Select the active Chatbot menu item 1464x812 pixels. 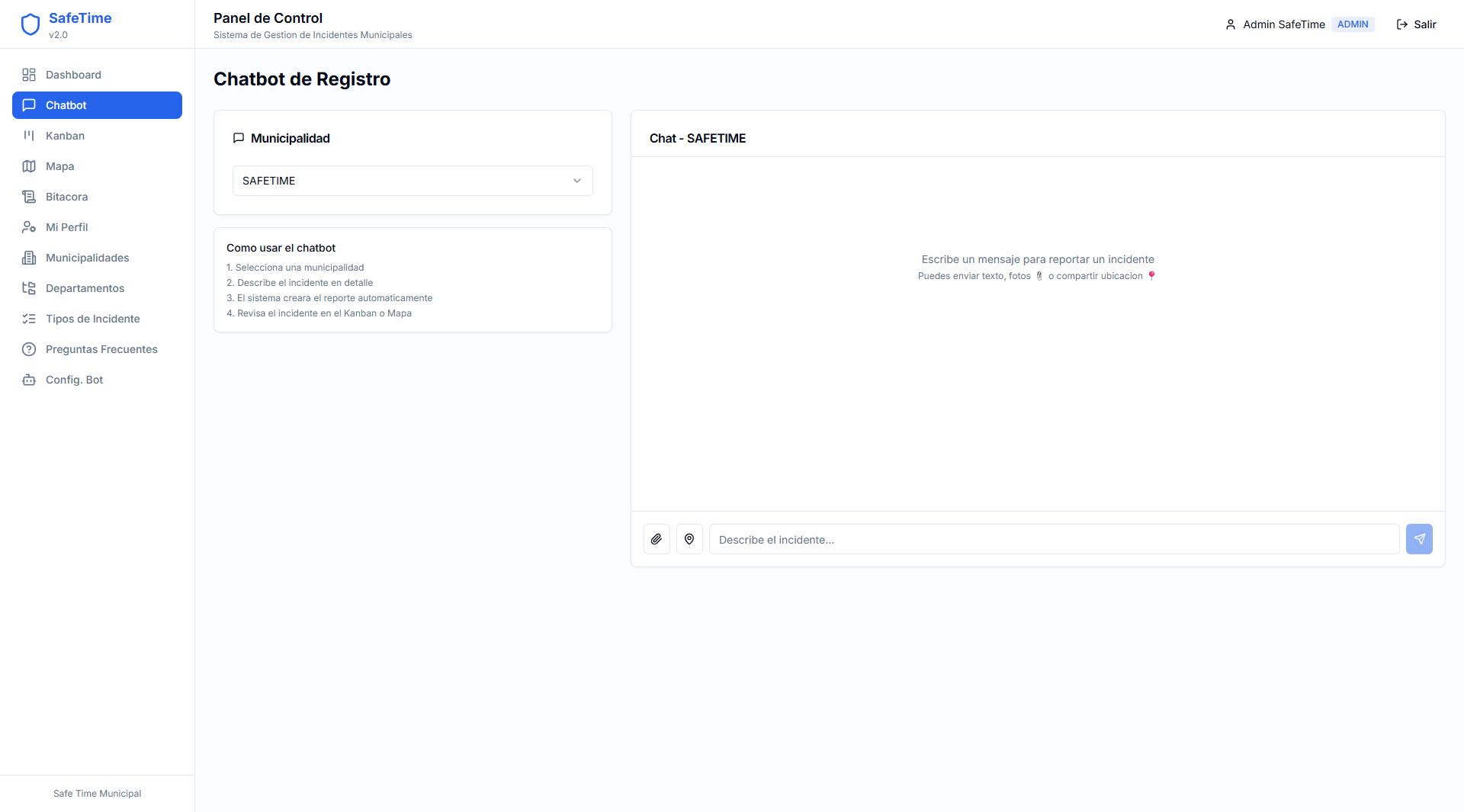pyautogui.click(x=97, y=105)
